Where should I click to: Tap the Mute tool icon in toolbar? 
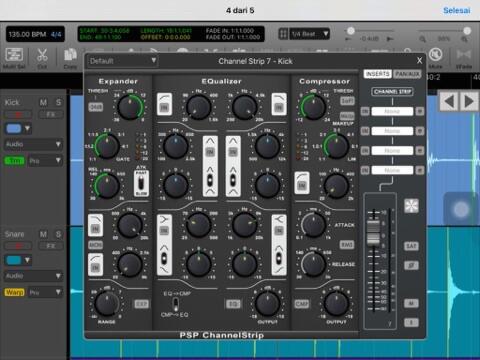click(435, 54)
